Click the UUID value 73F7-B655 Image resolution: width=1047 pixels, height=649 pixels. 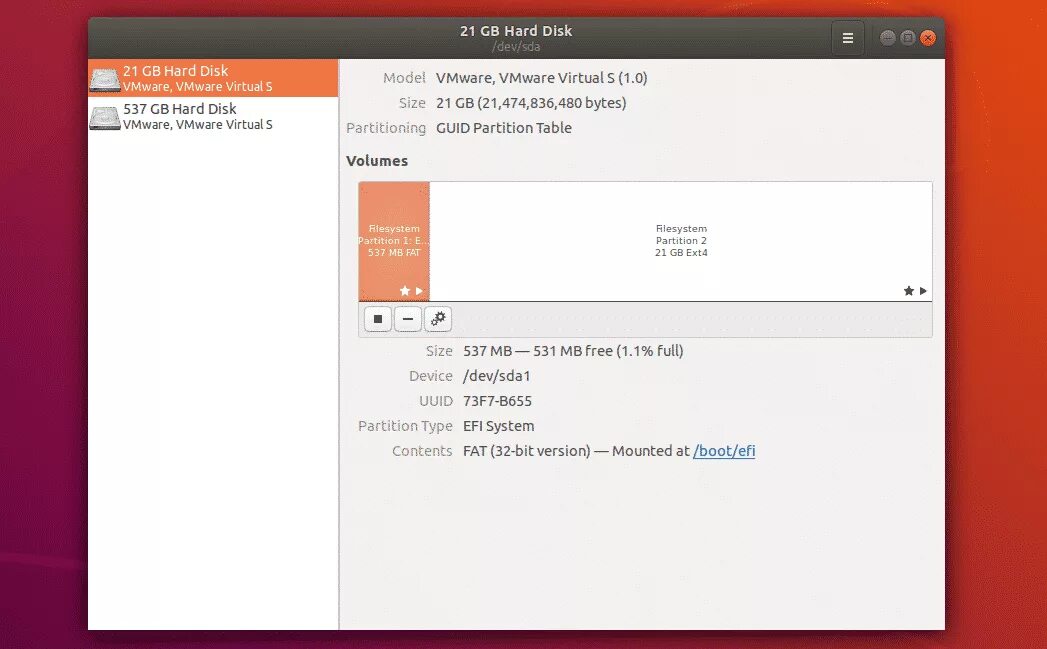pyautogui.click(x=497, y=401)
